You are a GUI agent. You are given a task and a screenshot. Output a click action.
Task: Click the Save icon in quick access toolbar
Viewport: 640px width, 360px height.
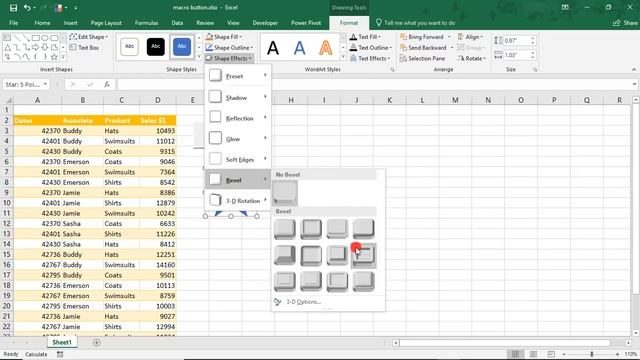(x=13, y=8)
